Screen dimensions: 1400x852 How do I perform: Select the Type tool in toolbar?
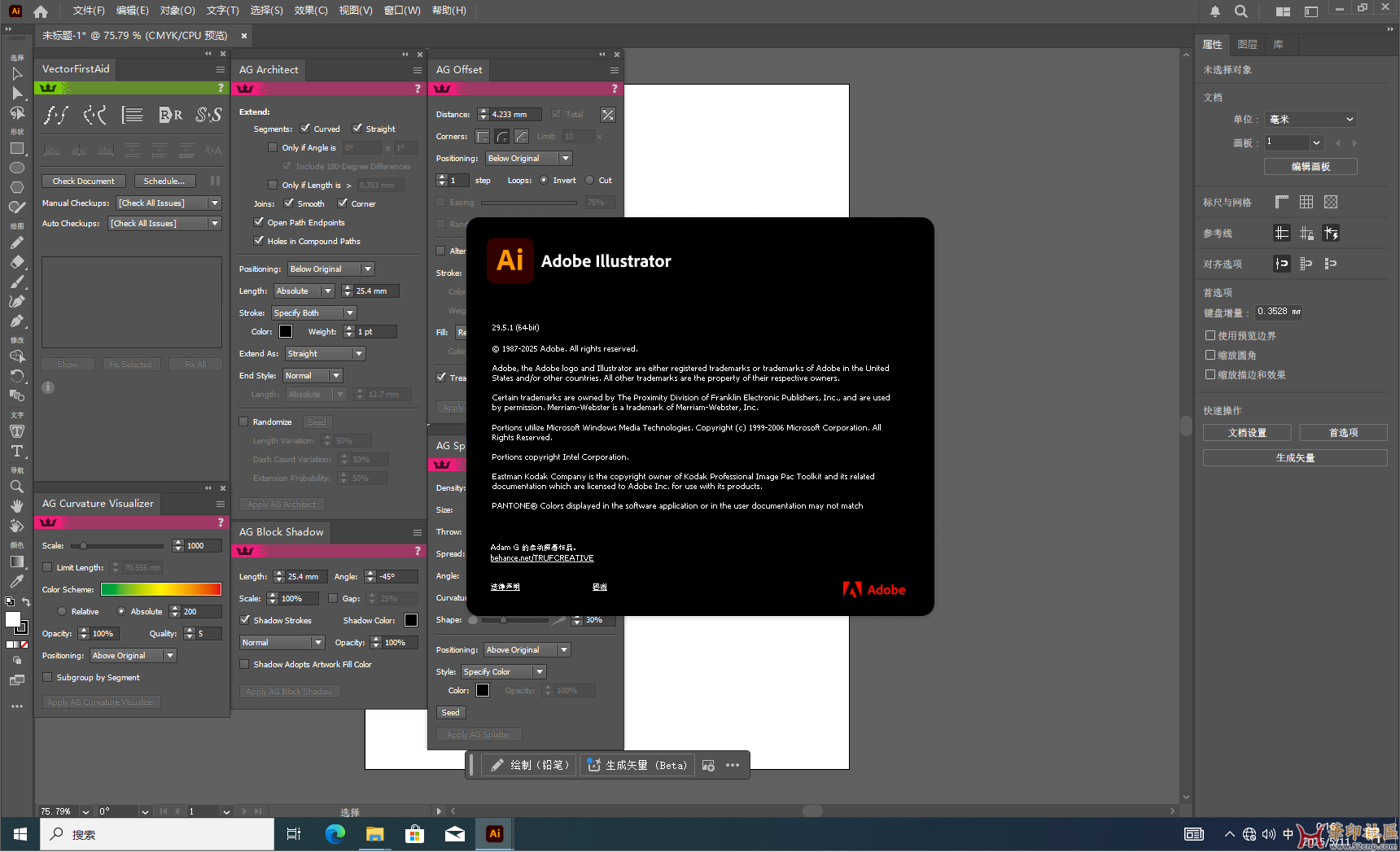(x=16, y=451)
